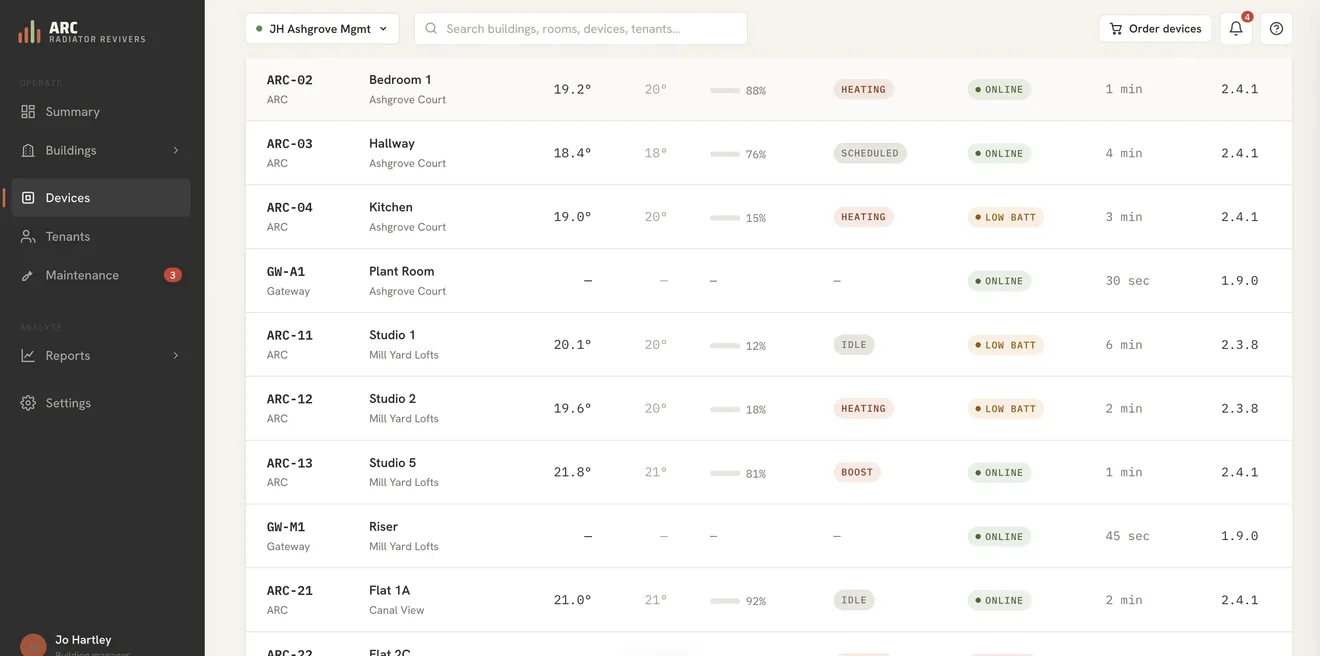Click the 30 sec last-seen value

click(x=1127, y=281)
